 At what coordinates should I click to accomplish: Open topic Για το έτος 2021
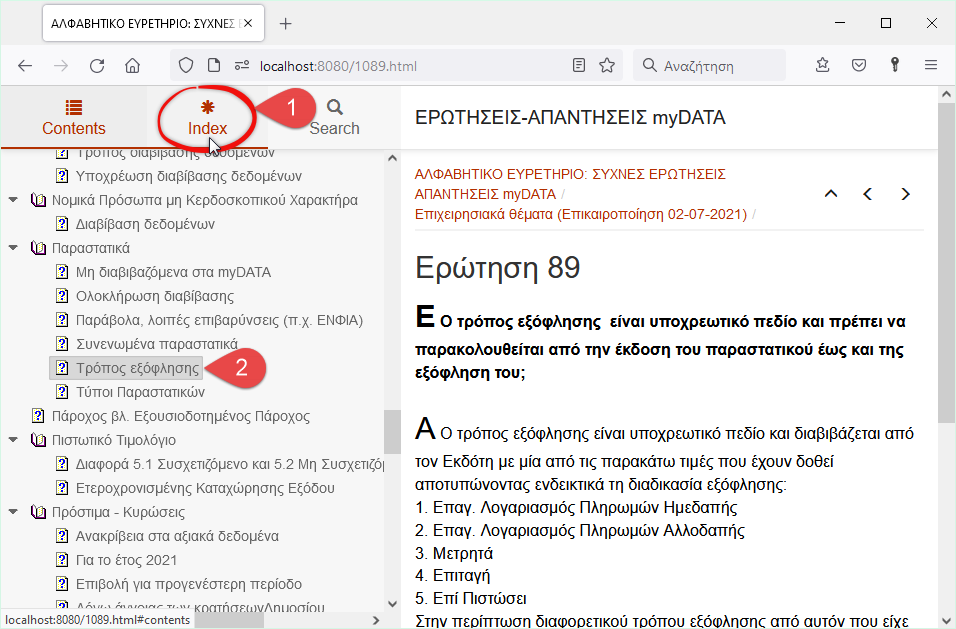(126, 560)
